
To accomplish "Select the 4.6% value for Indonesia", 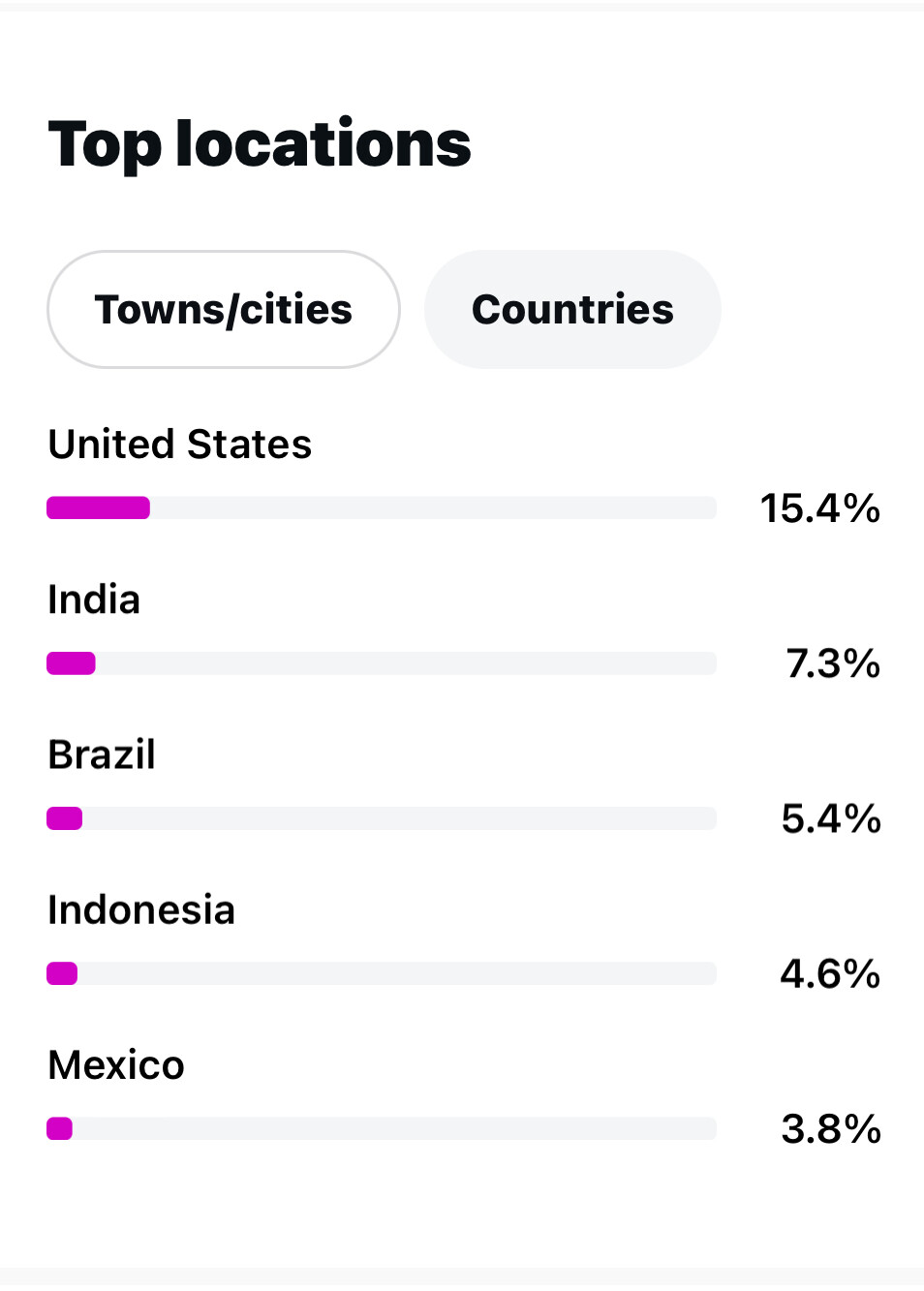I will [x=830, y=973].
